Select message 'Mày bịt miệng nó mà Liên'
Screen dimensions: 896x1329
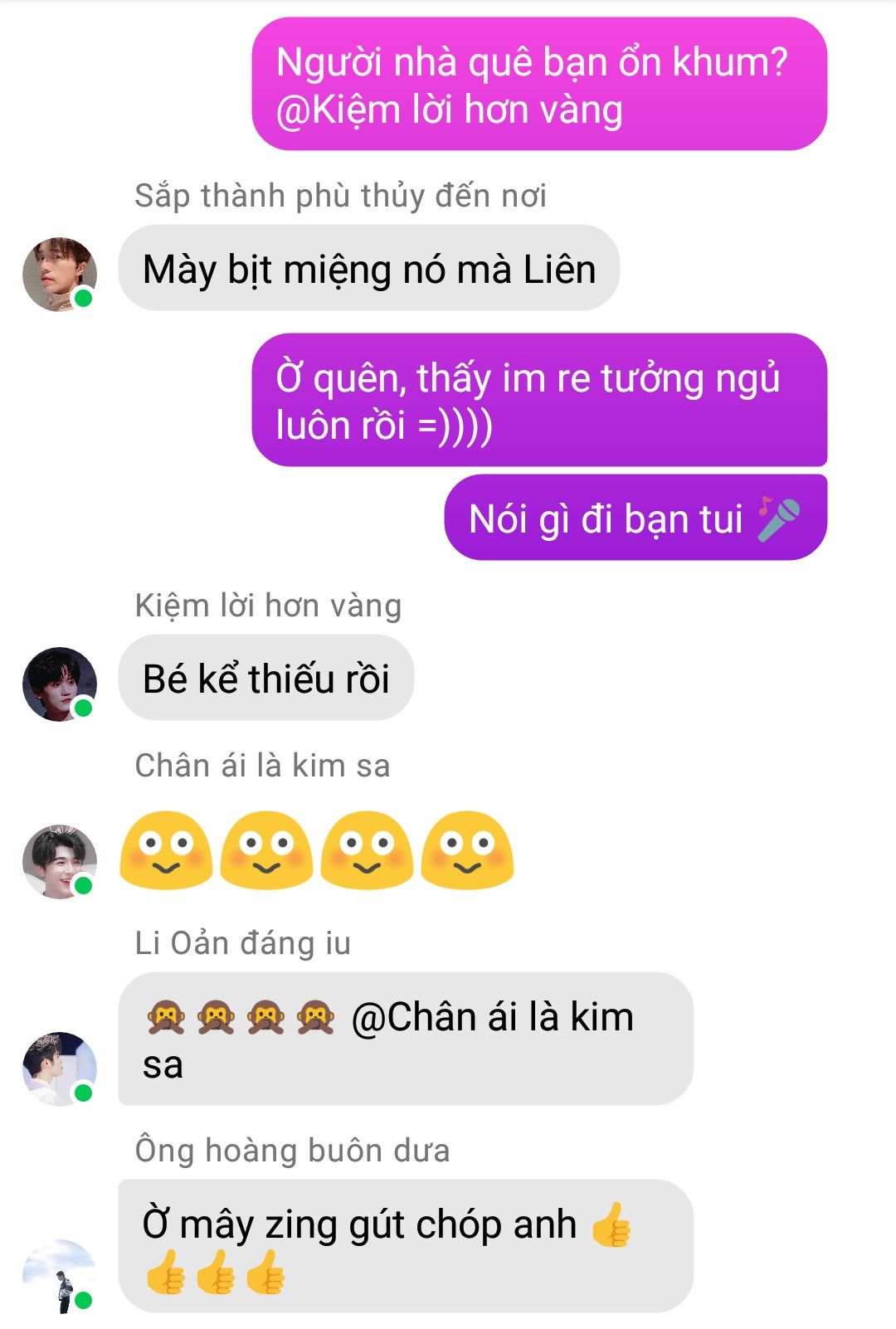369,269
